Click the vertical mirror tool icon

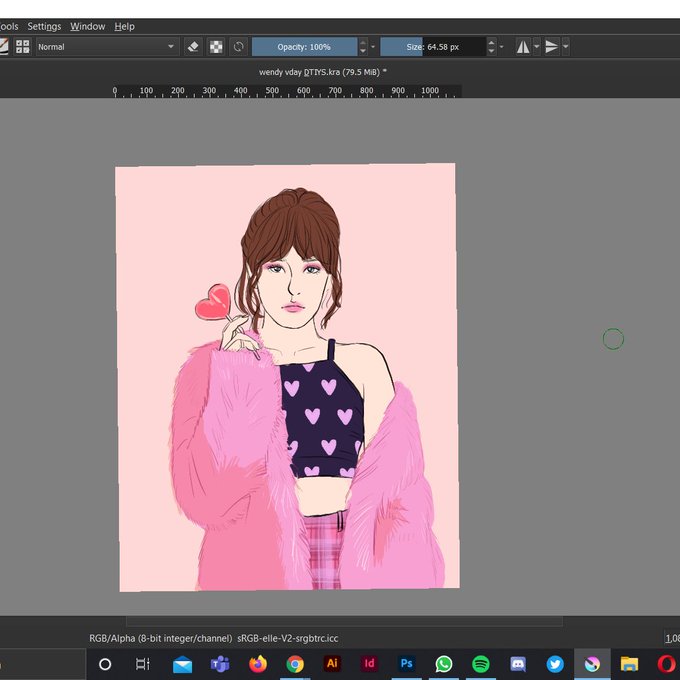[552, 46]
